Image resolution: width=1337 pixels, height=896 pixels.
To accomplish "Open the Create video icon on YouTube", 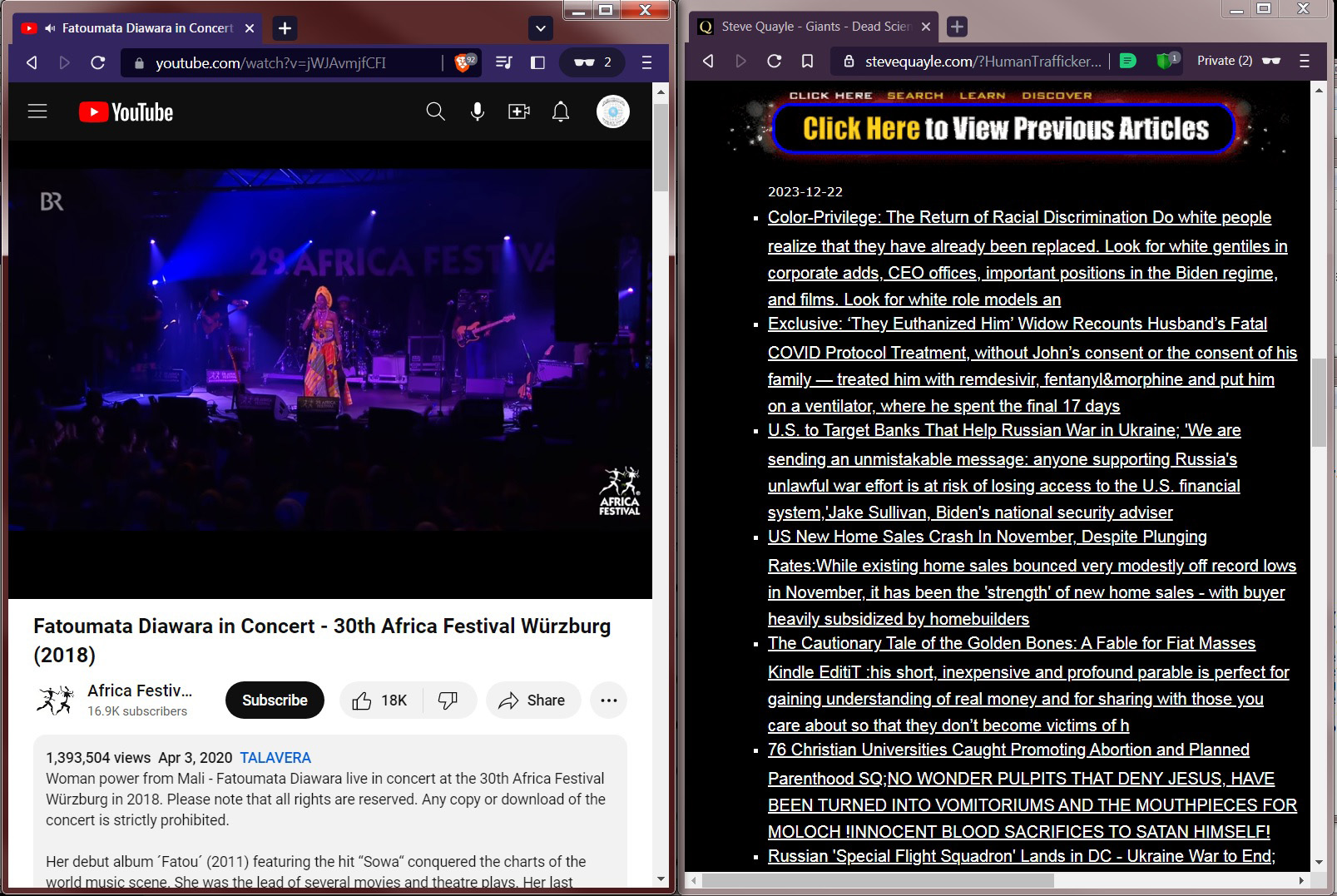I will click(518, 111).
